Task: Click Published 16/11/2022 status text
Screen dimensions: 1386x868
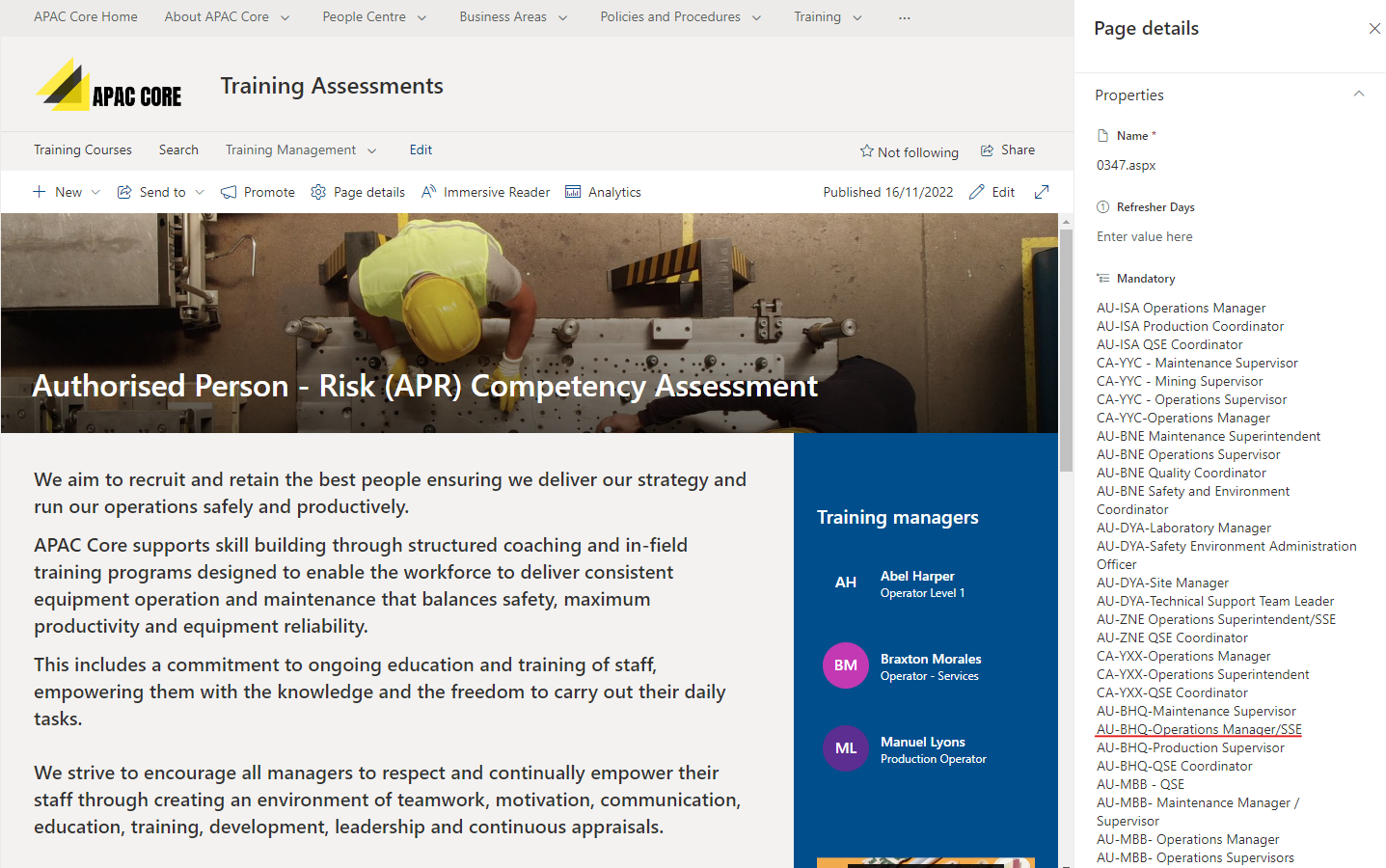Action: pos(888,192)
